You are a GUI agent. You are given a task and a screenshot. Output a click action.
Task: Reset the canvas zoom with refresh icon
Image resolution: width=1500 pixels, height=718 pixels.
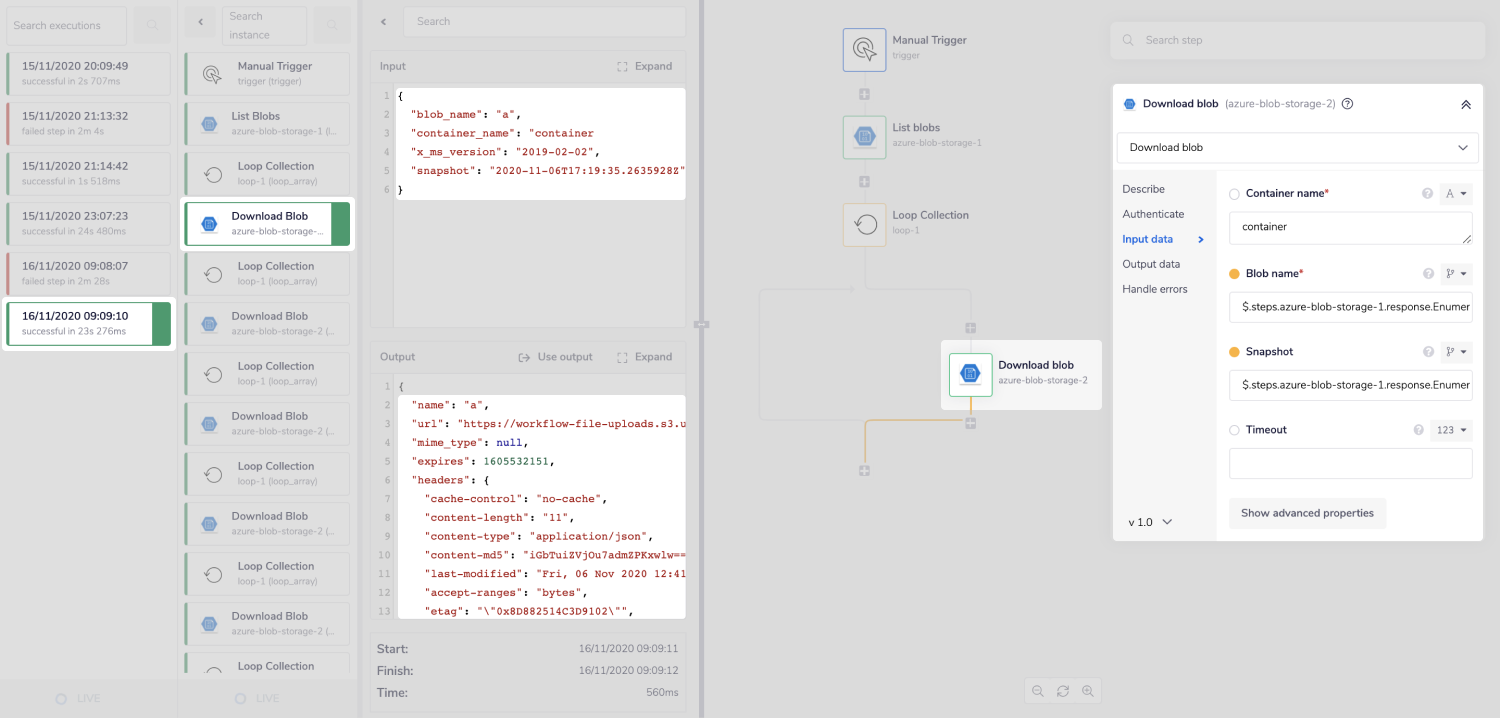1063,690
